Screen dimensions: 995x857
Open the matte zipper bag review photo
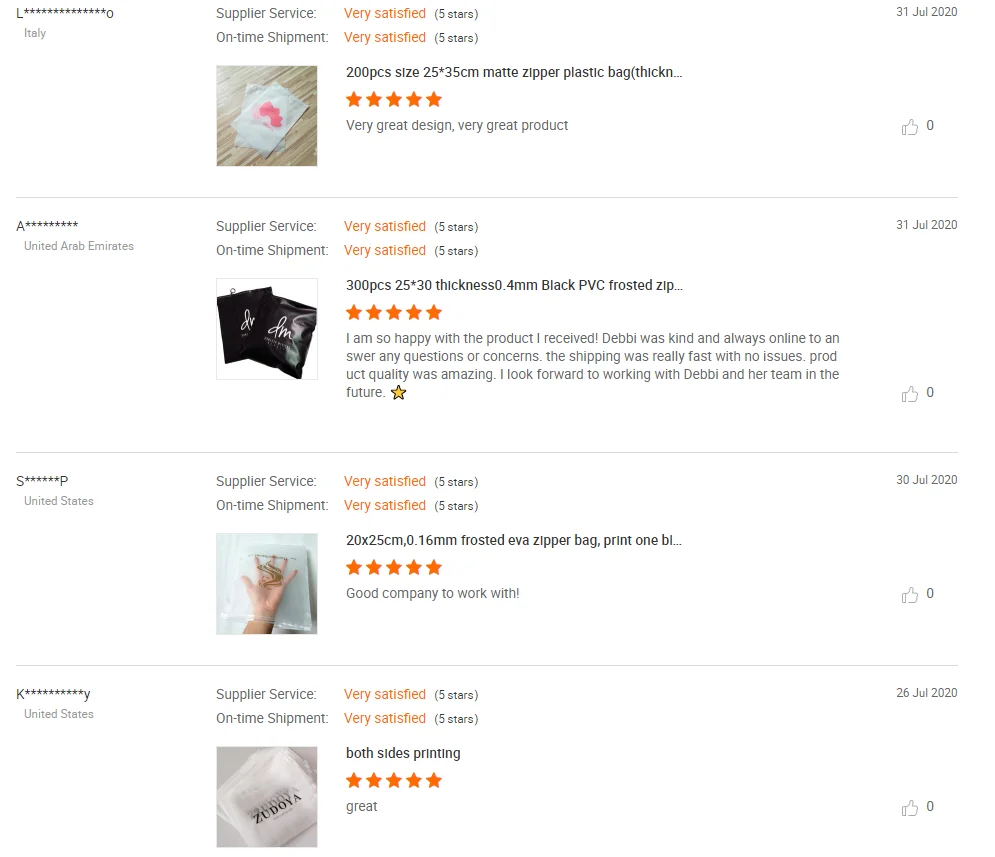pyautogui.click(x=267, y=116)
